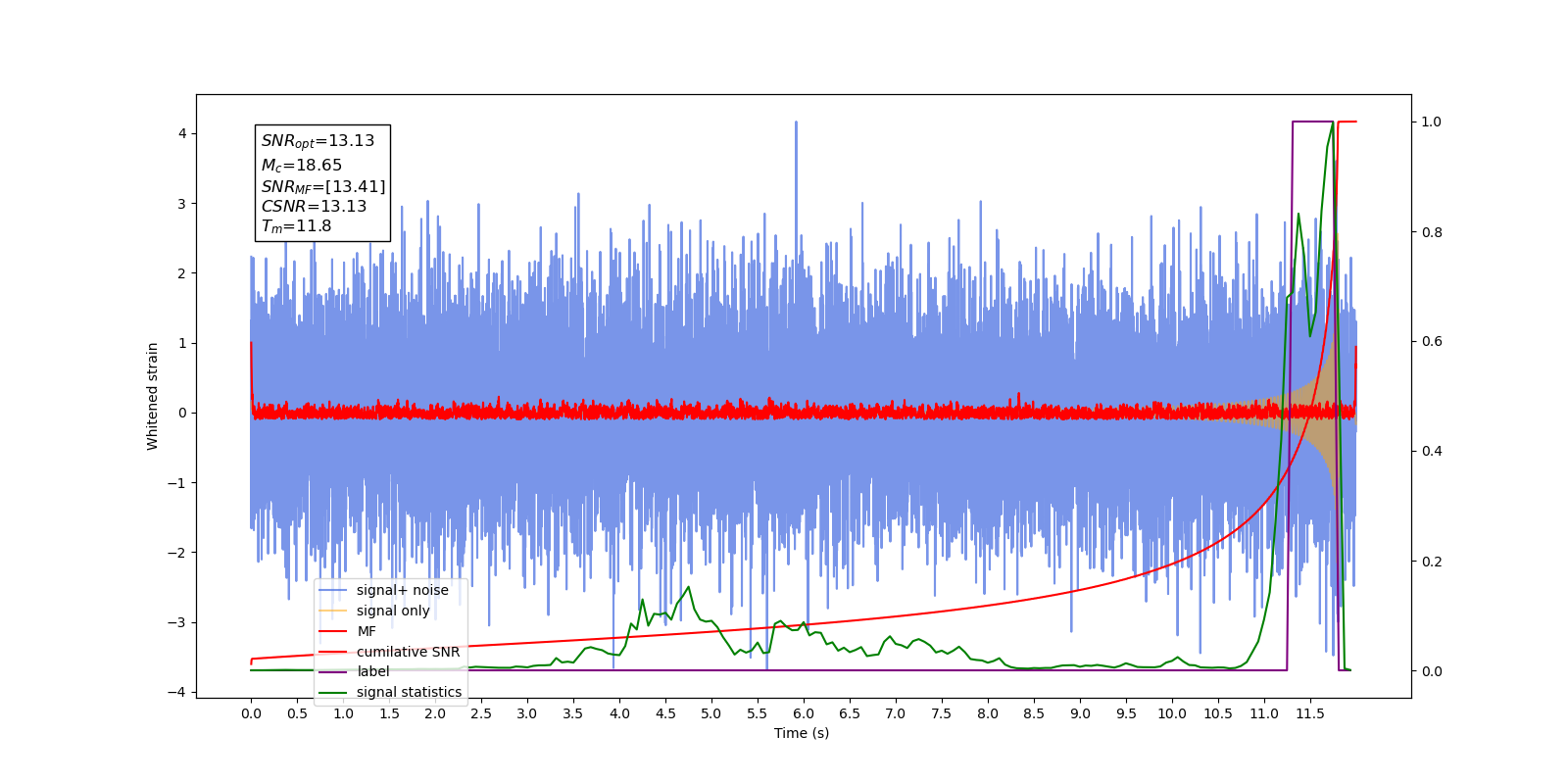Click the 0.2 tick on the right axis
The width and height of the screenshot is (1568, 784).
(x=1432, y=562)
